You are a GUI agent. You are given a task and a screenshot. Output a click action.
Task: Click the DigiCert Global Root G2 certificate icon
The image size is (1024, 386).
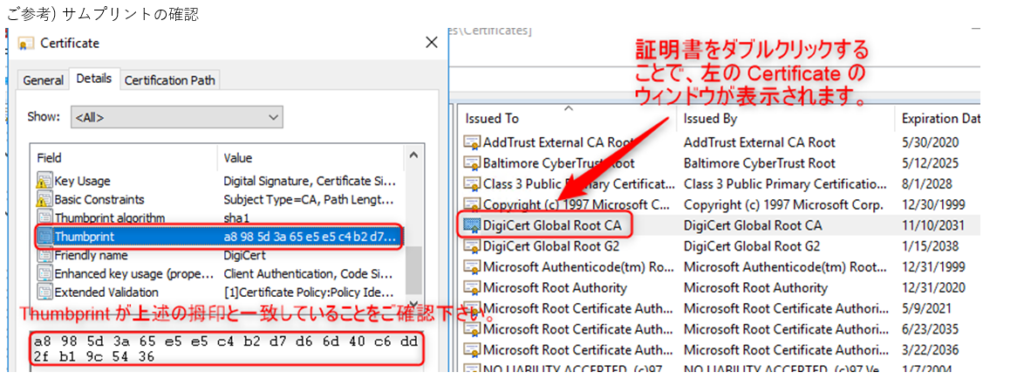click(472, 246)
